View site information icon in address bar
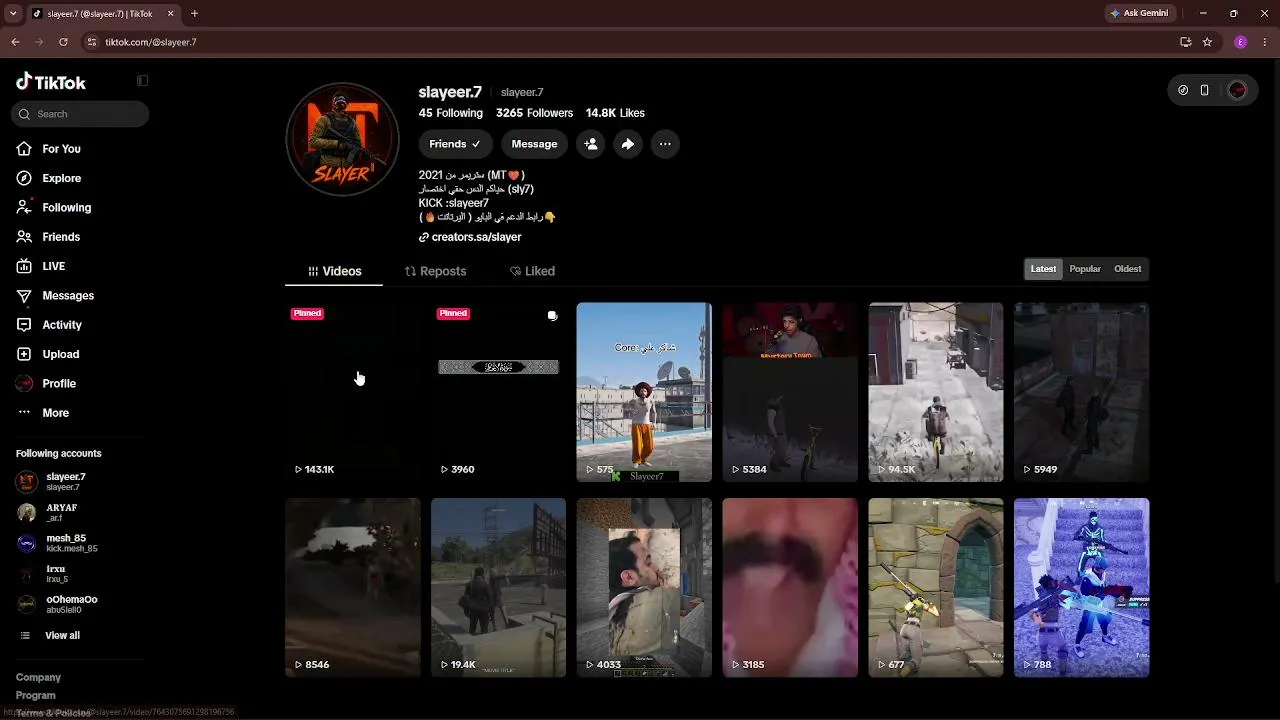The width and height of the screenshot is (1280, 720). (x=92, y=42)
